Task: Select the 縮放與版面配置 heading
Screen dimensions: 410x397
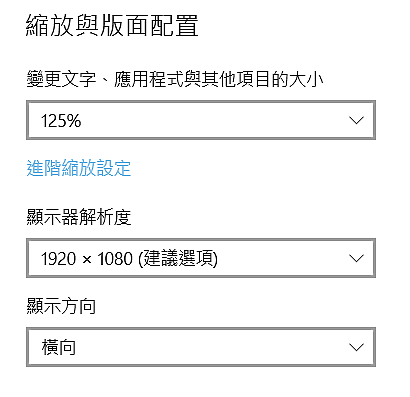Action: tap(112, 25)
